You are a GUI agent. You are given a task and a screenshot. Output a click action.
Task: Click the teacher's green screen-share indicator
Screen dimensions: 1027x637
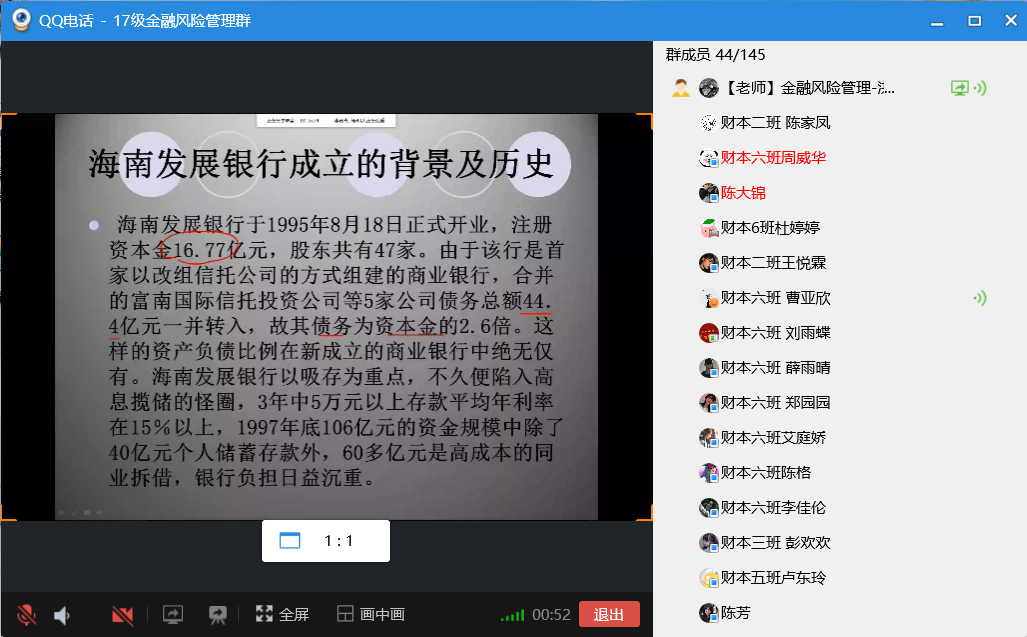(x=959, y=88)
